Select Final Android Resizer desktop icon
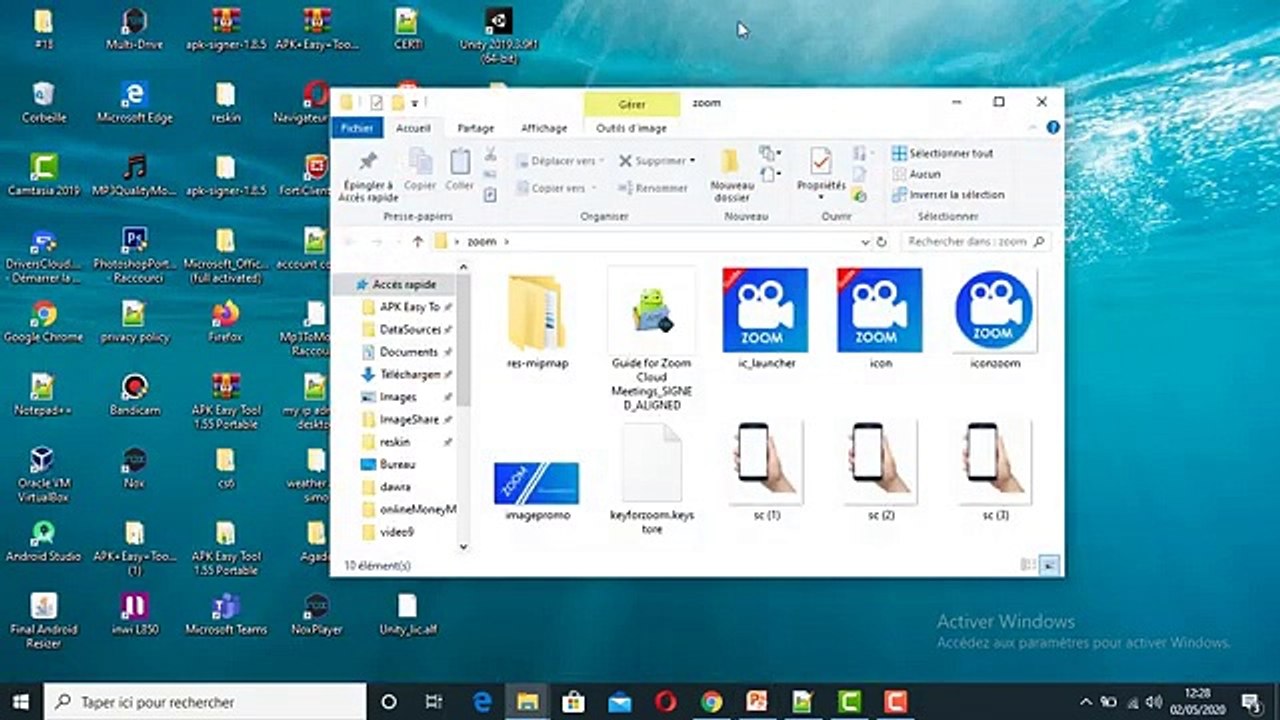This screenshot has width=1280, height=720. click(x=43, y=621)
